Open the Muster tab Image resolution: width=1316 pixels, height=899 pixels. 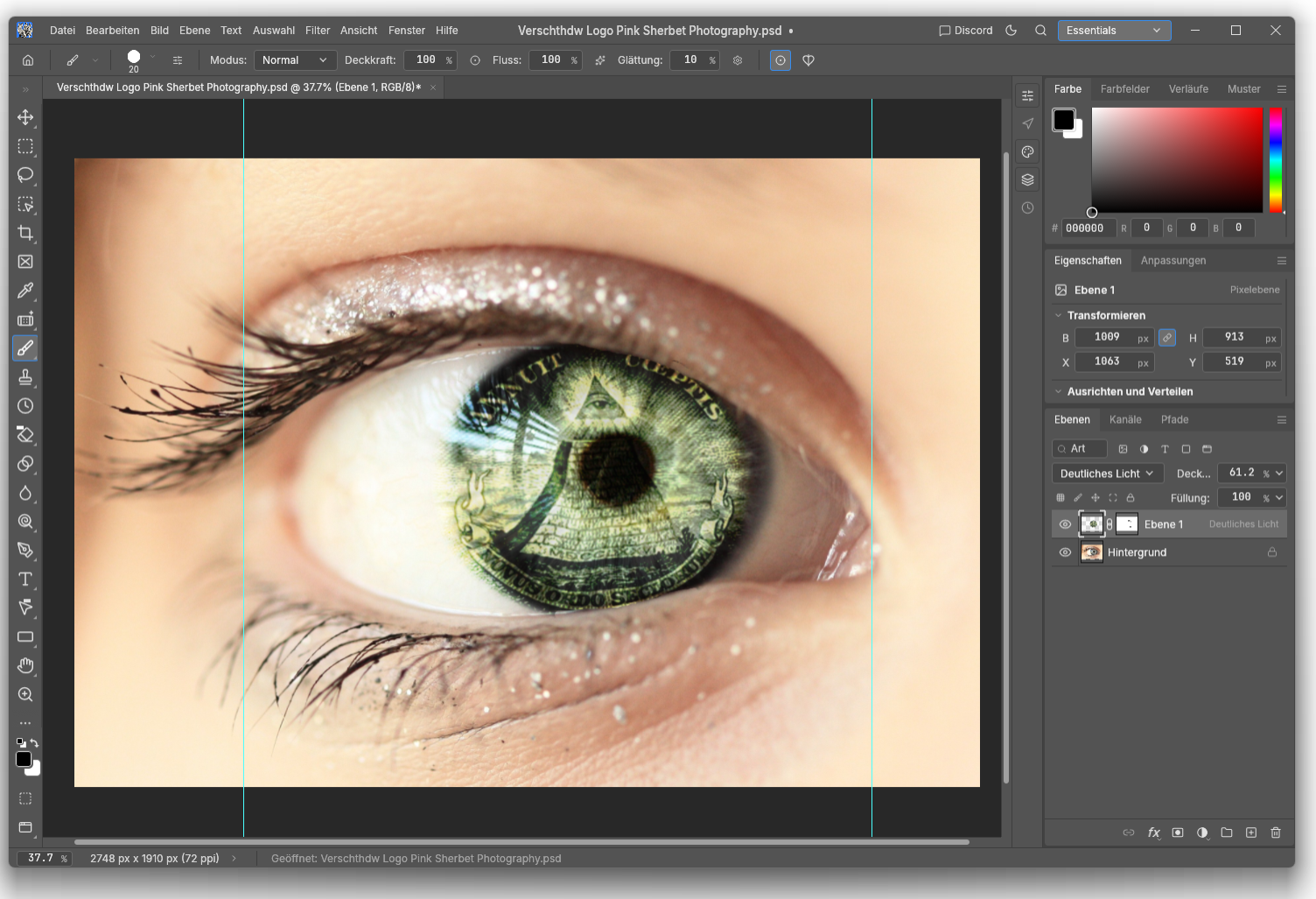pyautogui.click(x=1243, y=89)
